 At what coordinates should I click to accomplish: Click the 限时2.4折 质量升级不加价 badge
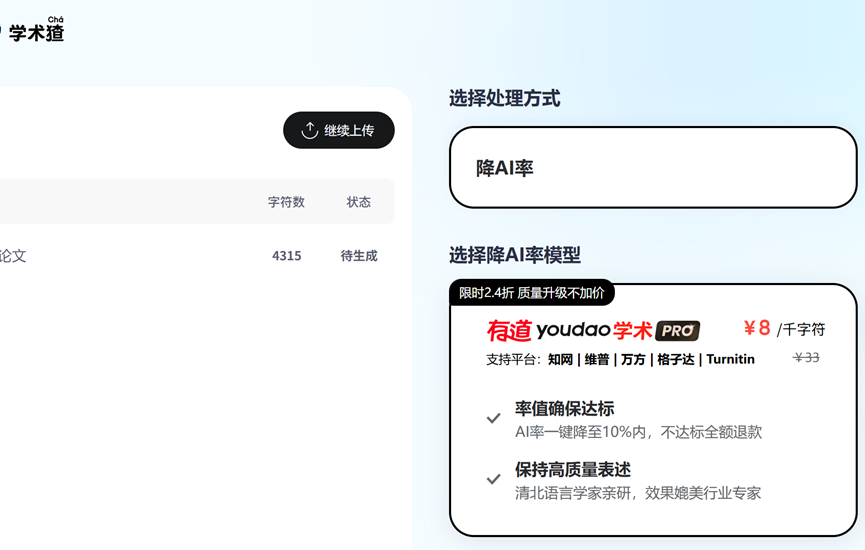[x=532, y=293]
